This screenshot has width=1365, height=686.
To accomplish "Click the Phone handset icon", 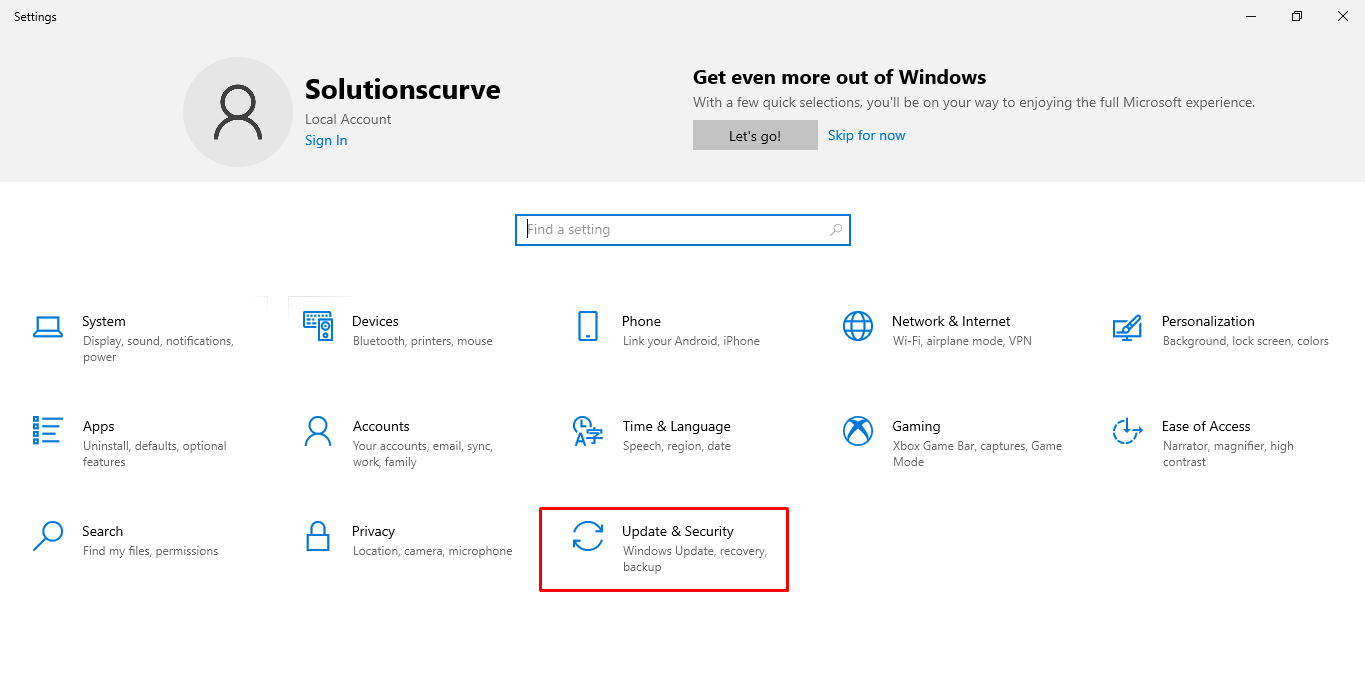I will pos(588,326).
